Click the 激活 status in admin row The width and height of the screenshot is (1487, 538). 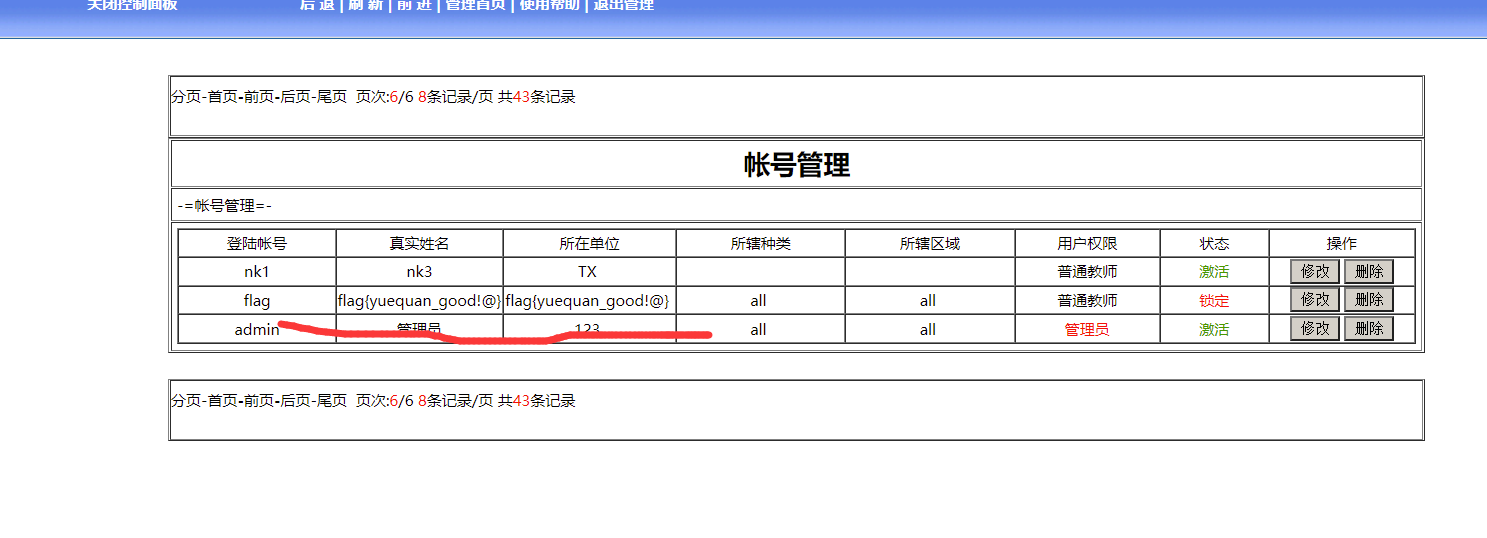(x=1215, y=329)
